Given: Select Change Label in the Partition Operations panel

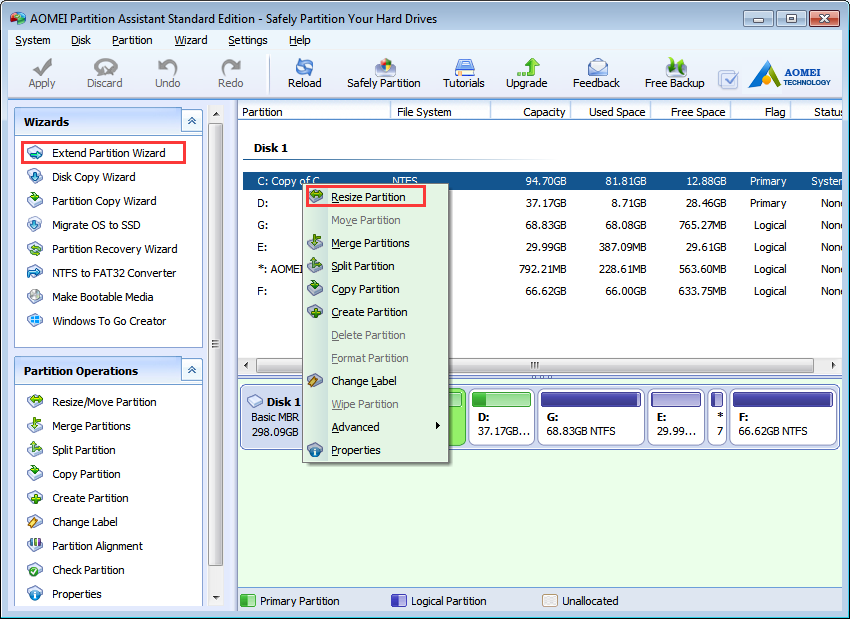Looking at the screenshot, I should click(72, 522).
